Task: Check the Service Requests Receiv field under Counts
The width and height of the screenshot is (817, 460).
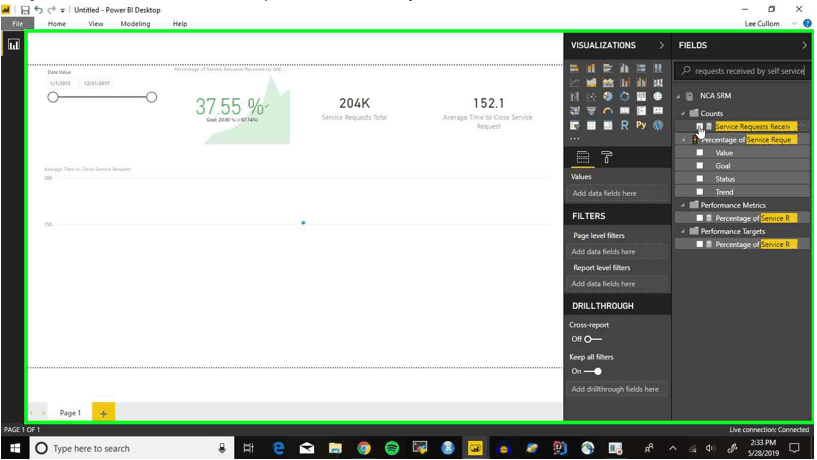Action: point(700,127)
